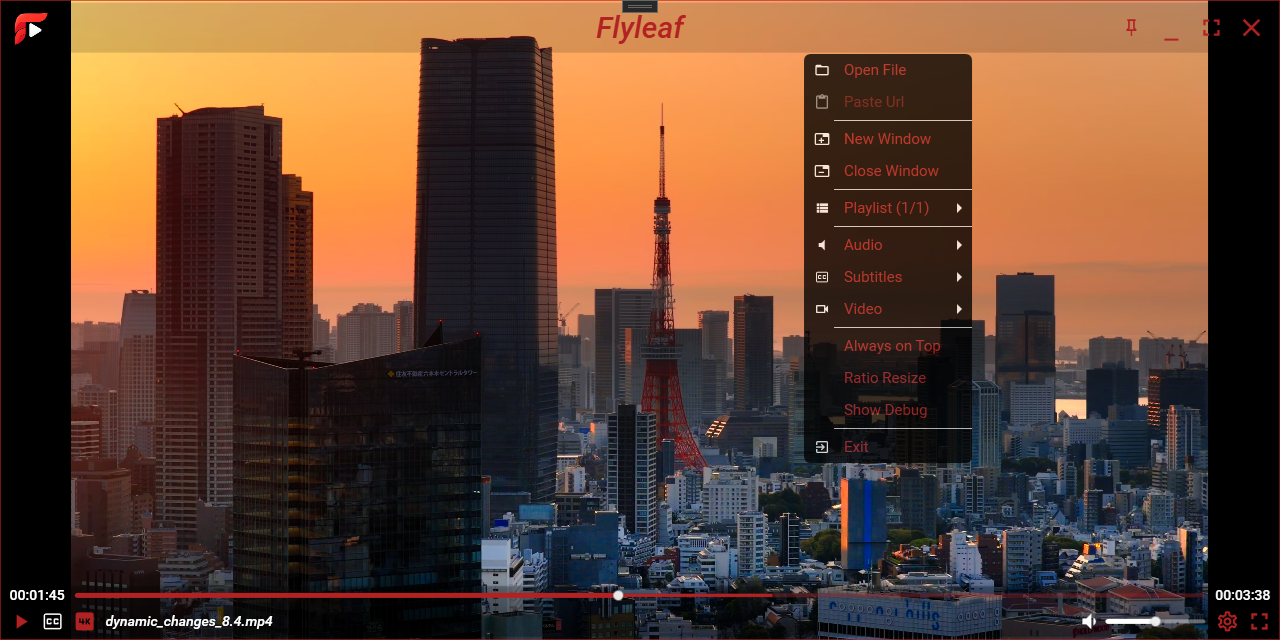Open a New Window from the menu
This screenshot has width=1280, height=640.
888,139
